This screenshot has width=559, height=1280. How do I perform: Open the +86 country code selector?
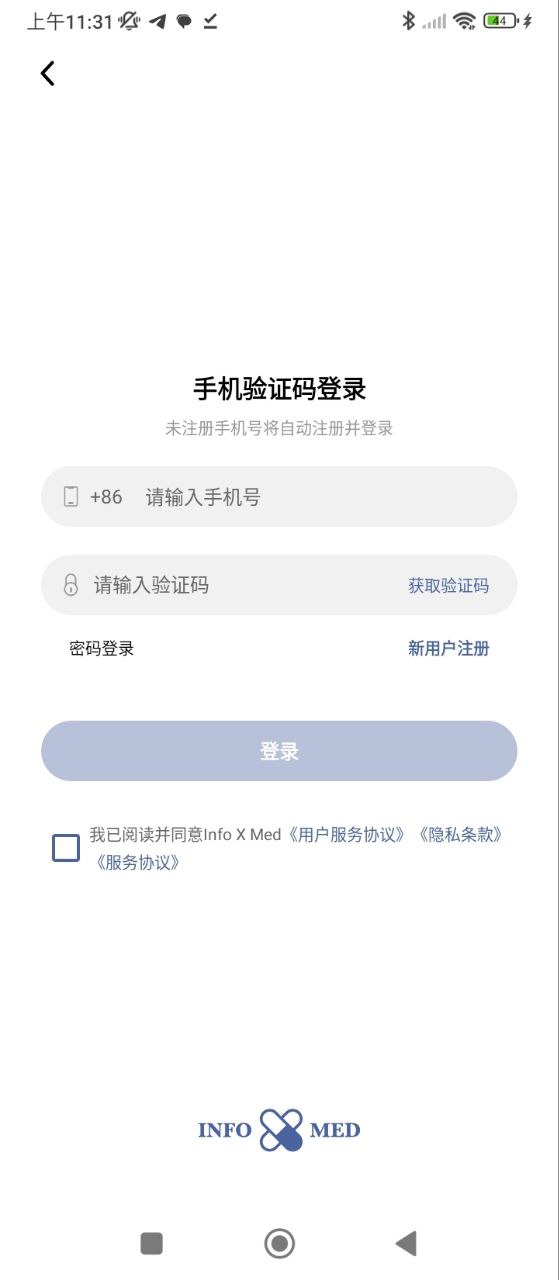tap(106, 497)
